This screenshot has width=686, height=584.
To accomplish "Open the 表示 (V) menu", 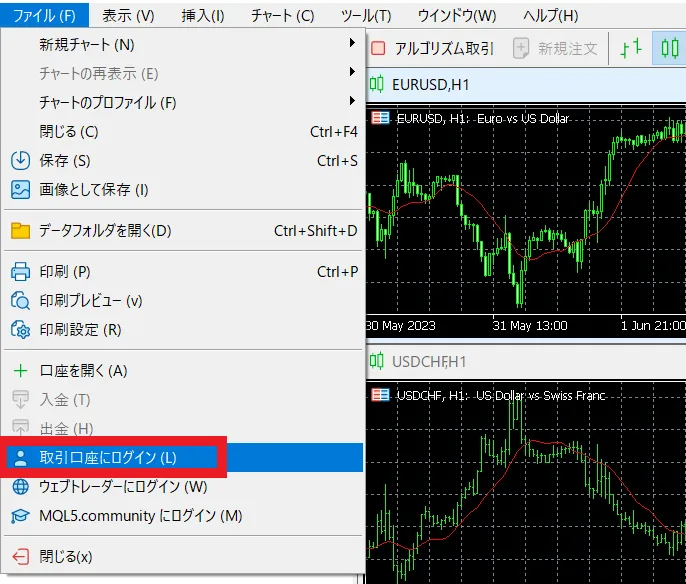I will pos(128,16).
